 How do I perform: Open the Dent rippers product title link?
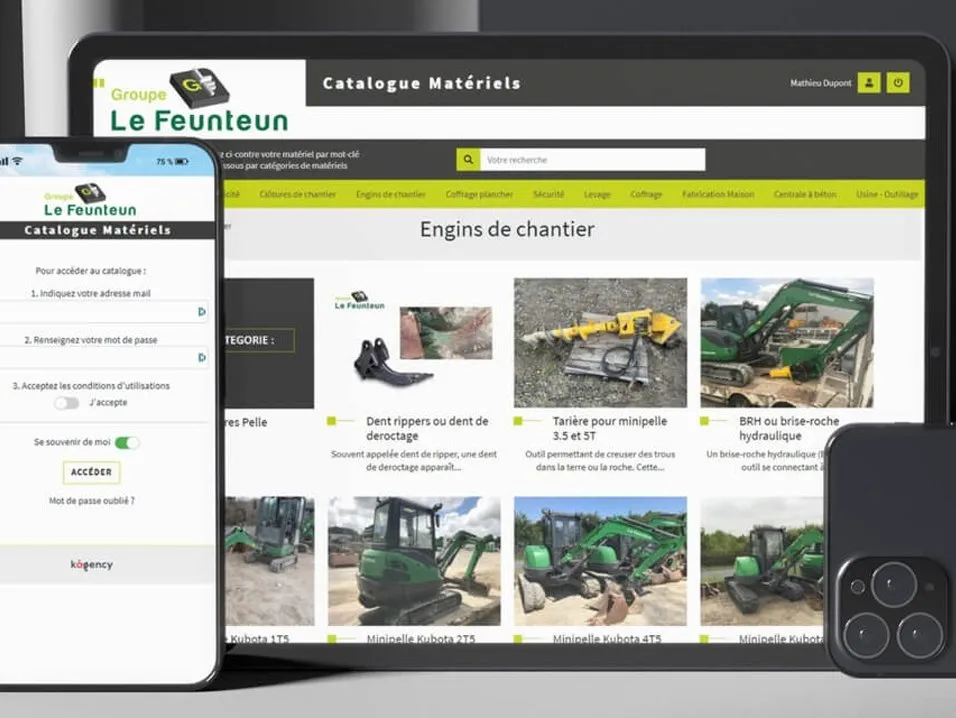point(427,428)
